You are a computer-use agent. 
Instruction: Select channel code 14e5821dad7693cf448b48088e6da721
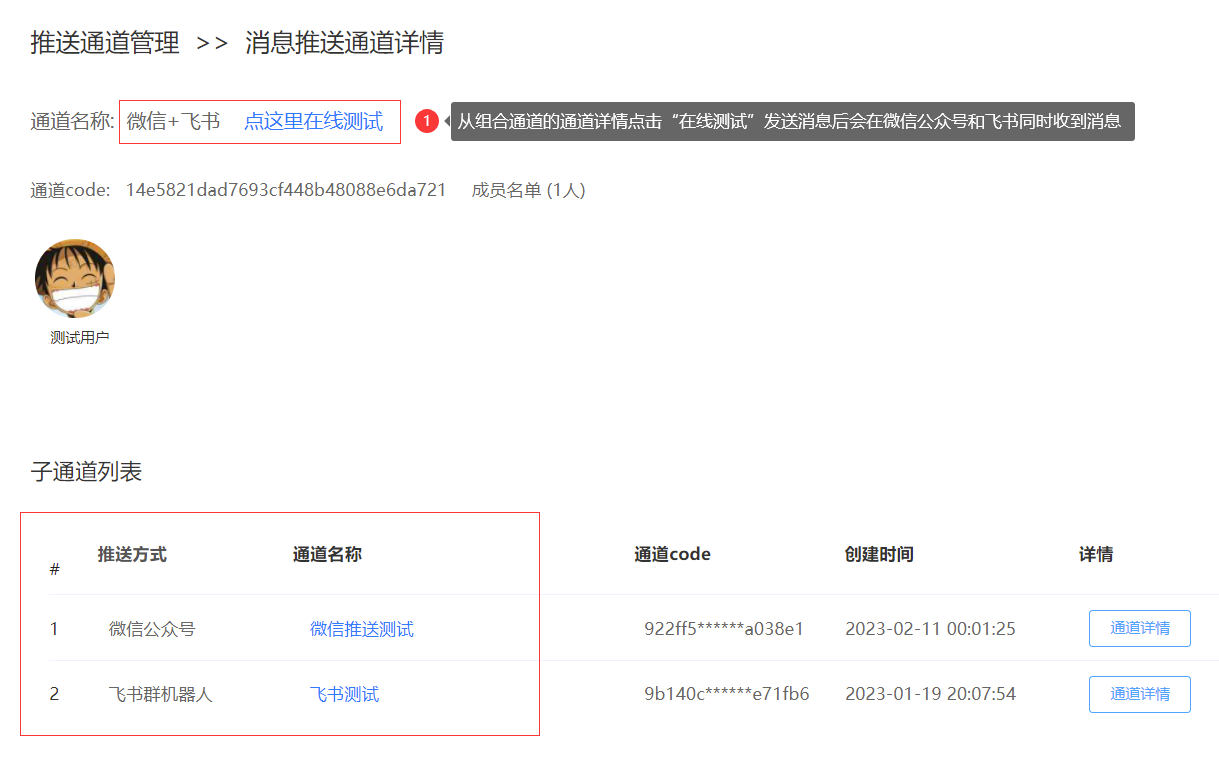(286, 190)
